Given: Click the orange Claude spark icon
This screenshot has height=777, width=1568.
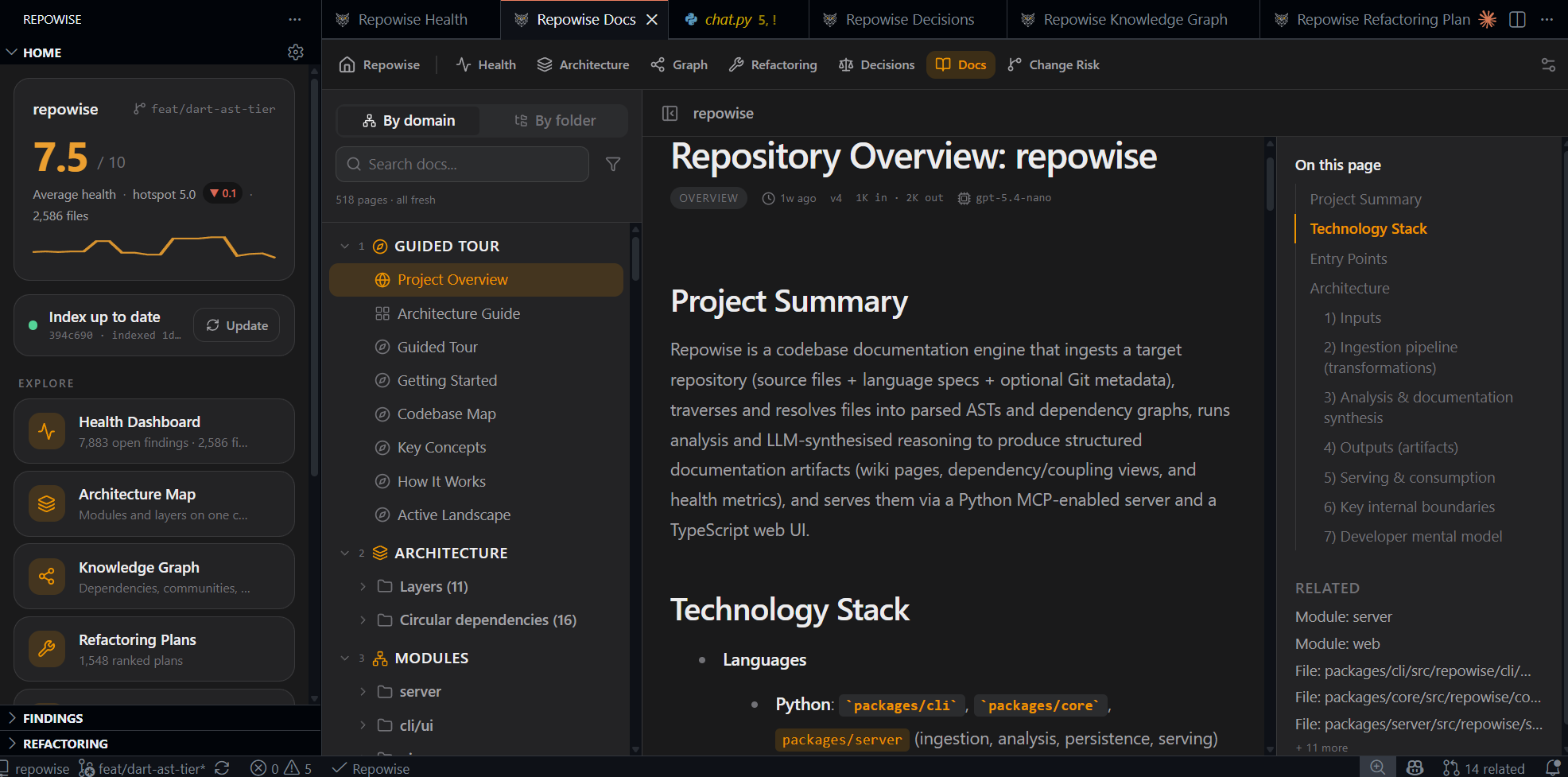Looking at the screenshot, I should pyautogui.click(x=1488, y=19).
